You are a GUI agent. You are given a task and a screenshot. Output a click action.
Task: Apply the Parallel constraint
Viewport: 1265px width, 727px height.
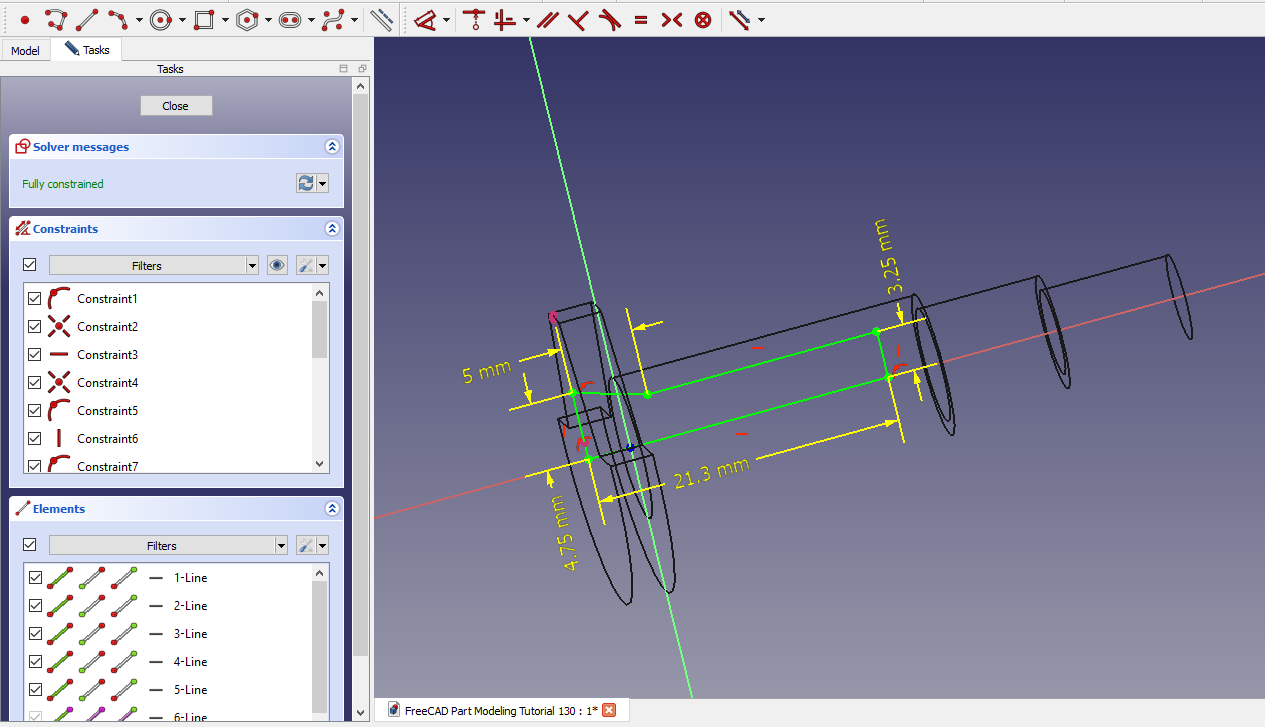pos(547,19)
